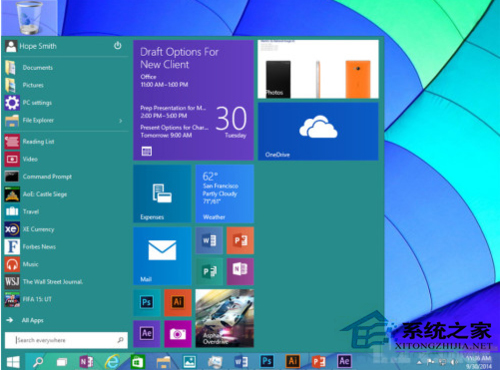500x370 pixels.
Task: Open OneNote on the taskbar
Action: (x=86, y=362)
